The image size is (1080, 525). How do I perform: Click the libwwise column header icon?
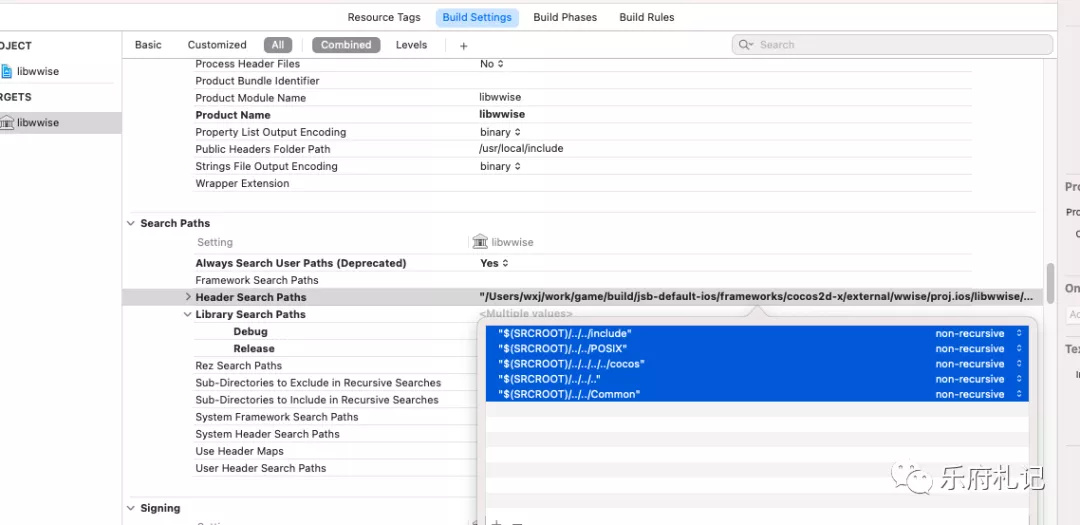tap(480, 242)
